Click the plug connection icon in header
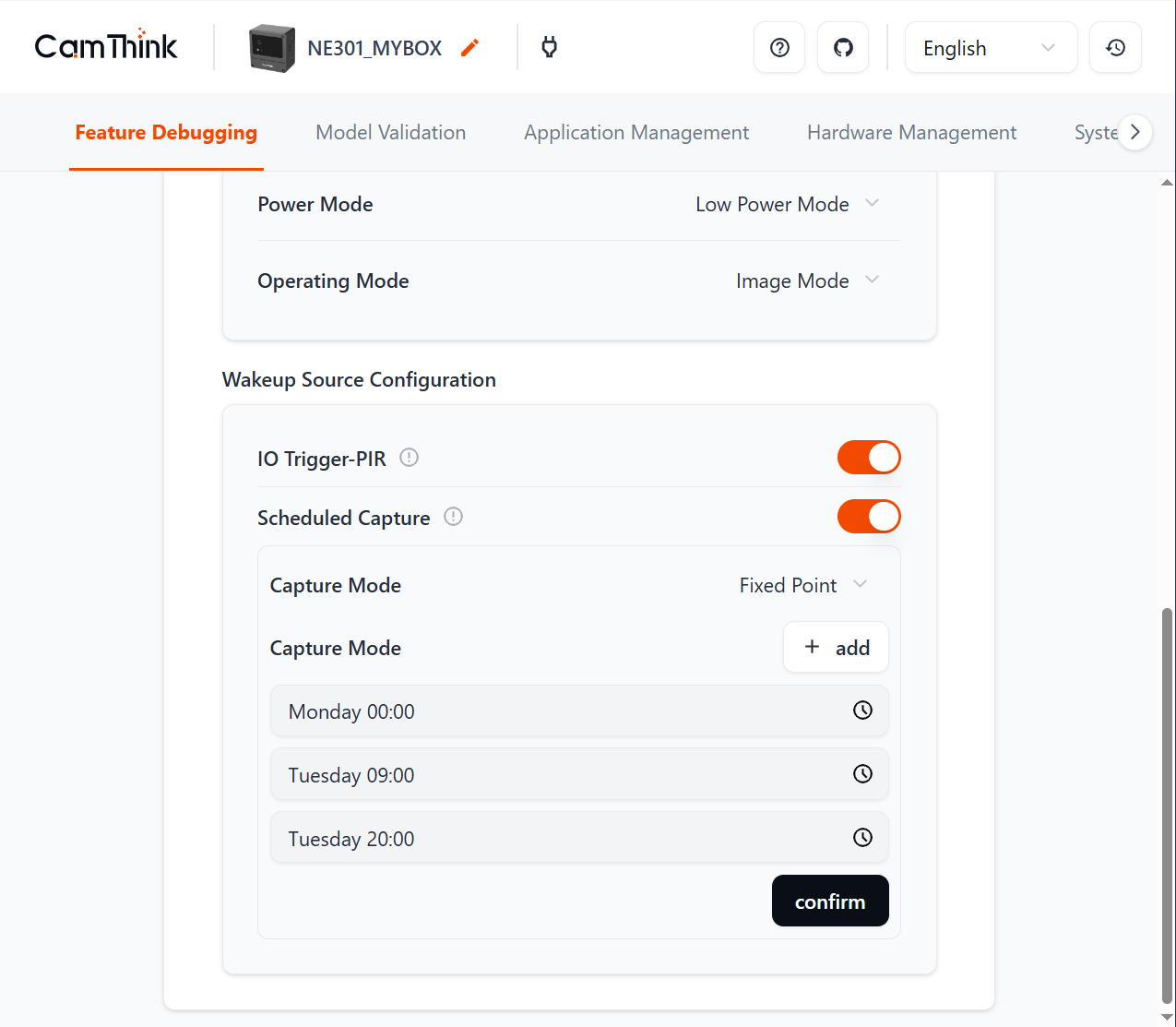The image size is (1176, 1027). point(550,47)
